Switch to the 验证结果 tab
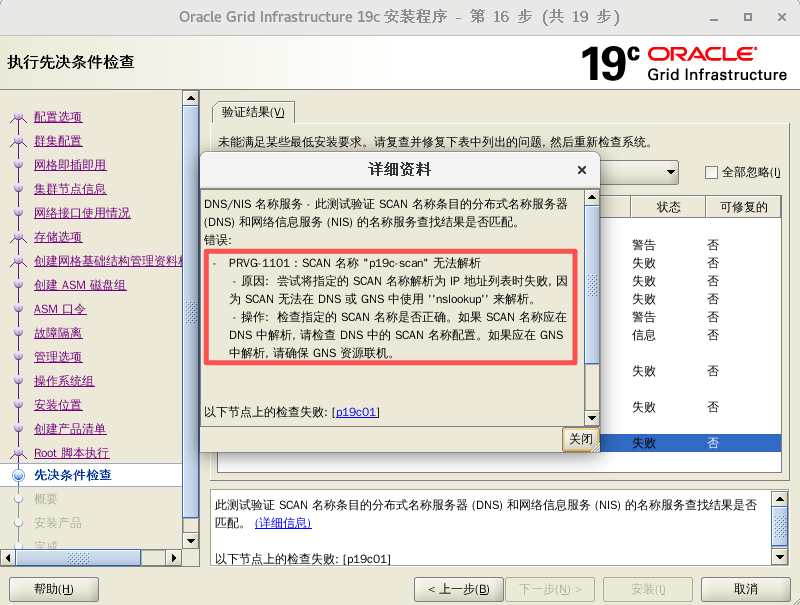 point(253,112)
